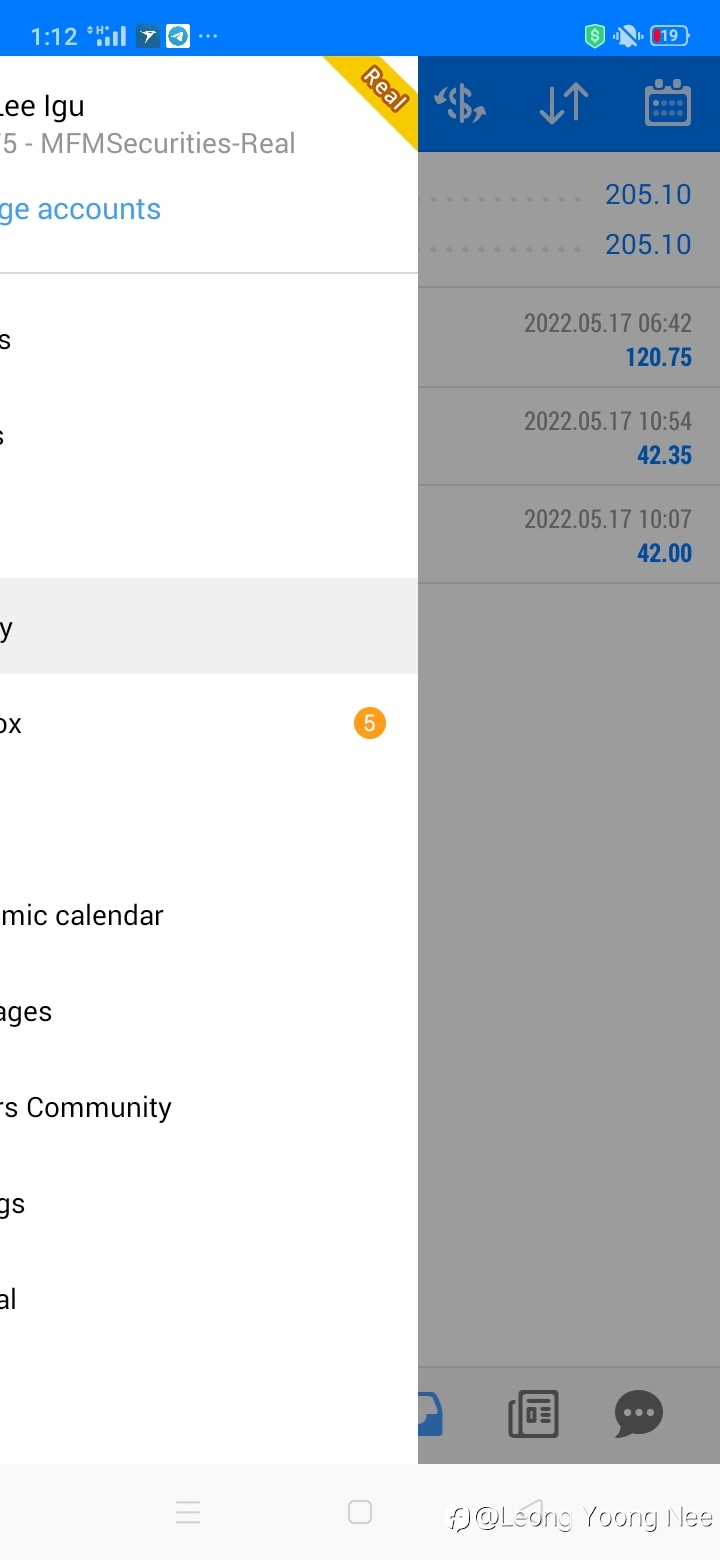Open the Manage accounts link
Viewport: 720px width, 1560px height.
(x=80, y=209)
